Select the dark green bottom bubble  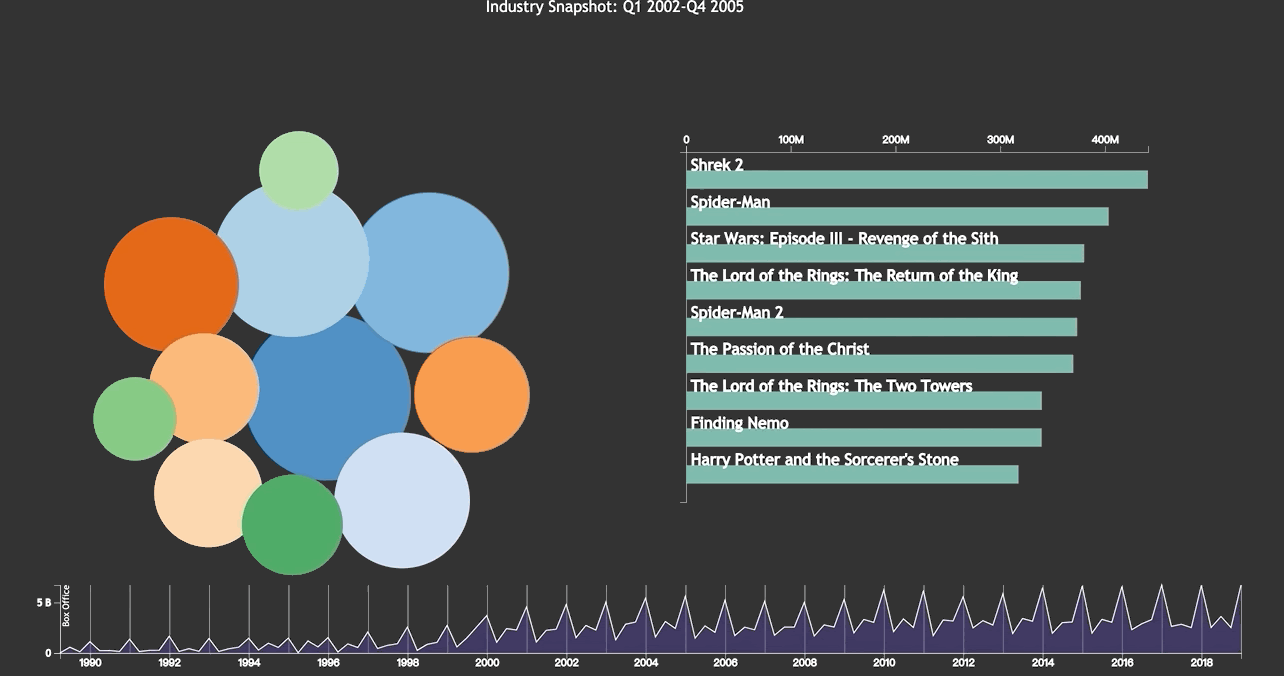point(292,526)
